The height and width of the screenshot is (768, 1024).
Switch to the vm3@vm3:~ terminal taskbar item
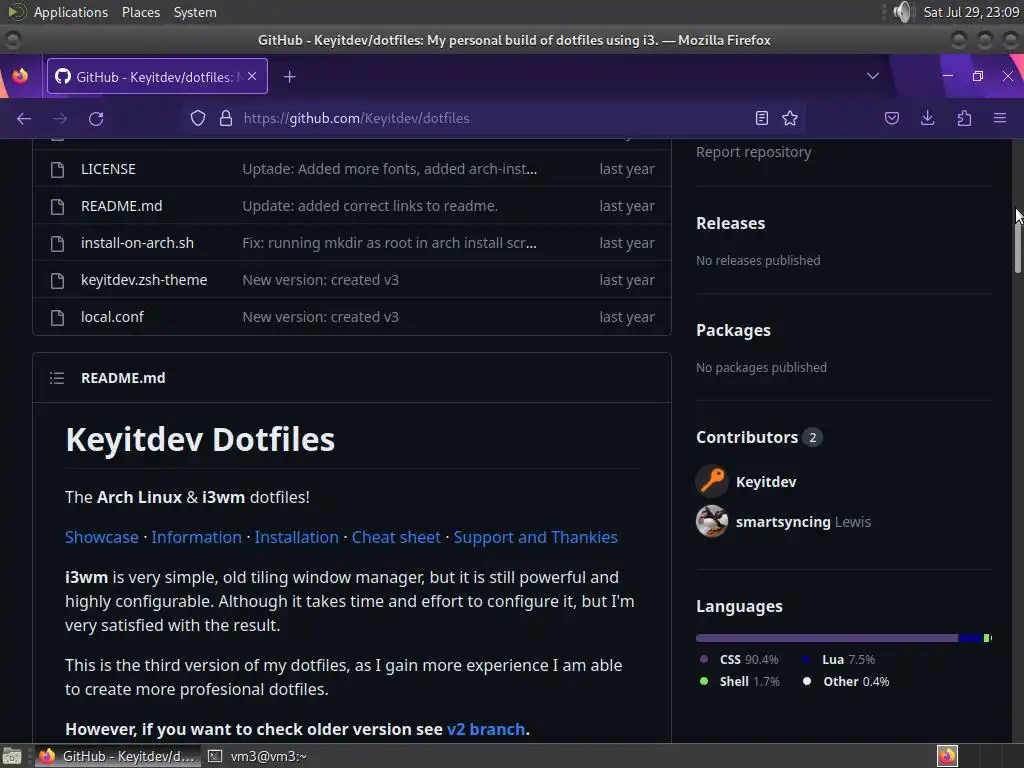[x=257, y=756]
